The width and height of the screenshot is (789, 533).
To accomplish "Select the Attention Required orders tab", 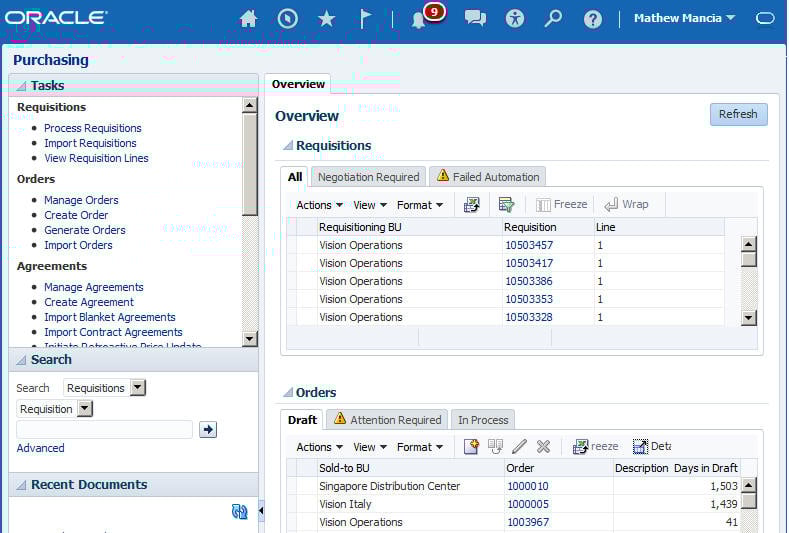I will coord(387,419).
